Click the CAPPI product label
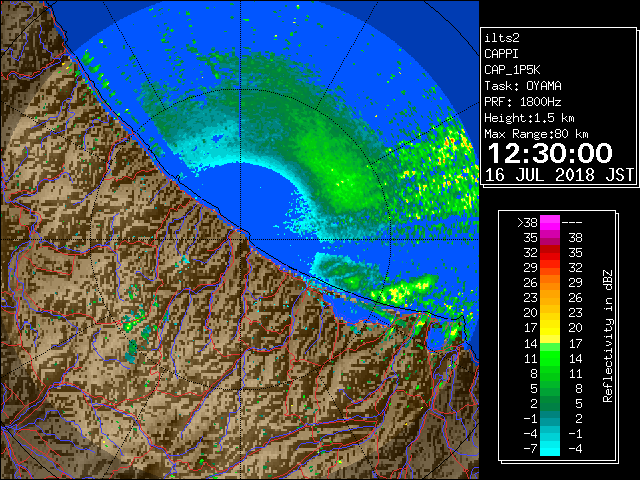 click(x=501, y=54)
